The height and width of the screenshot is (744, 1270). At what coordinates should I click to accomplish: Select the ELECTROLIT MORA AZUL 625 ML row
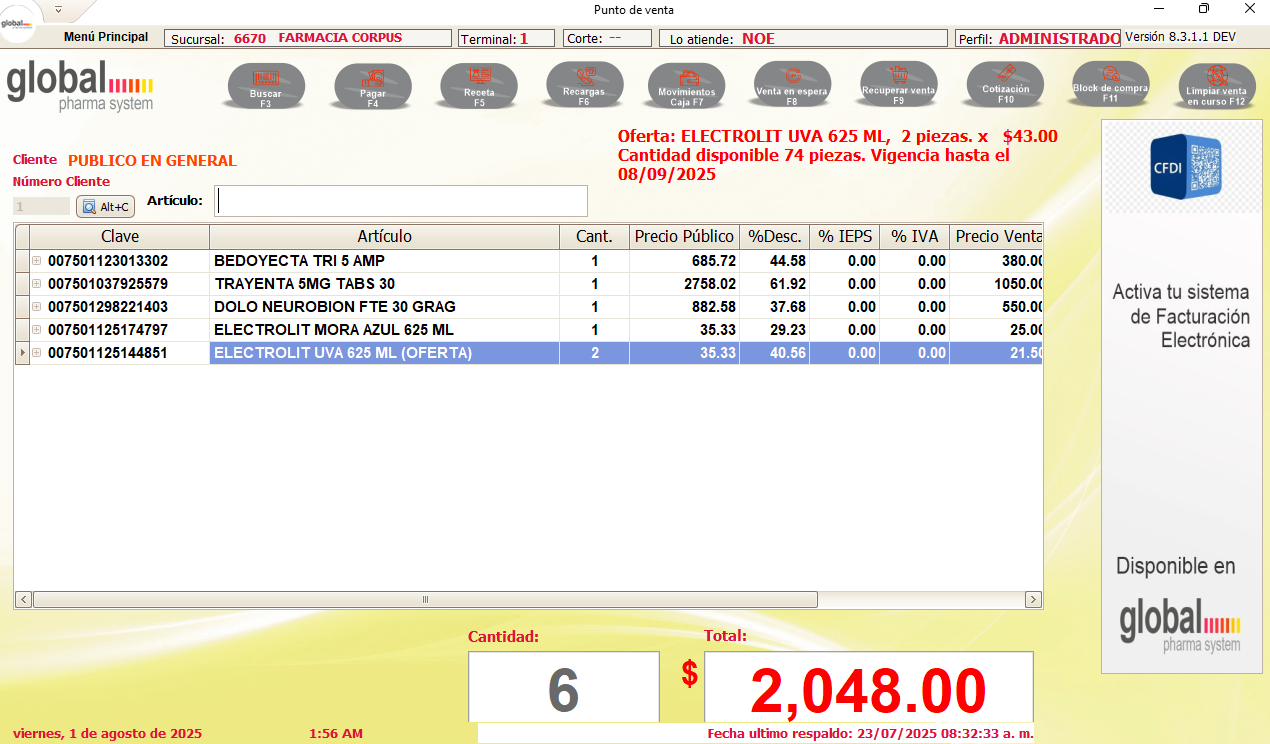(384, 330)
